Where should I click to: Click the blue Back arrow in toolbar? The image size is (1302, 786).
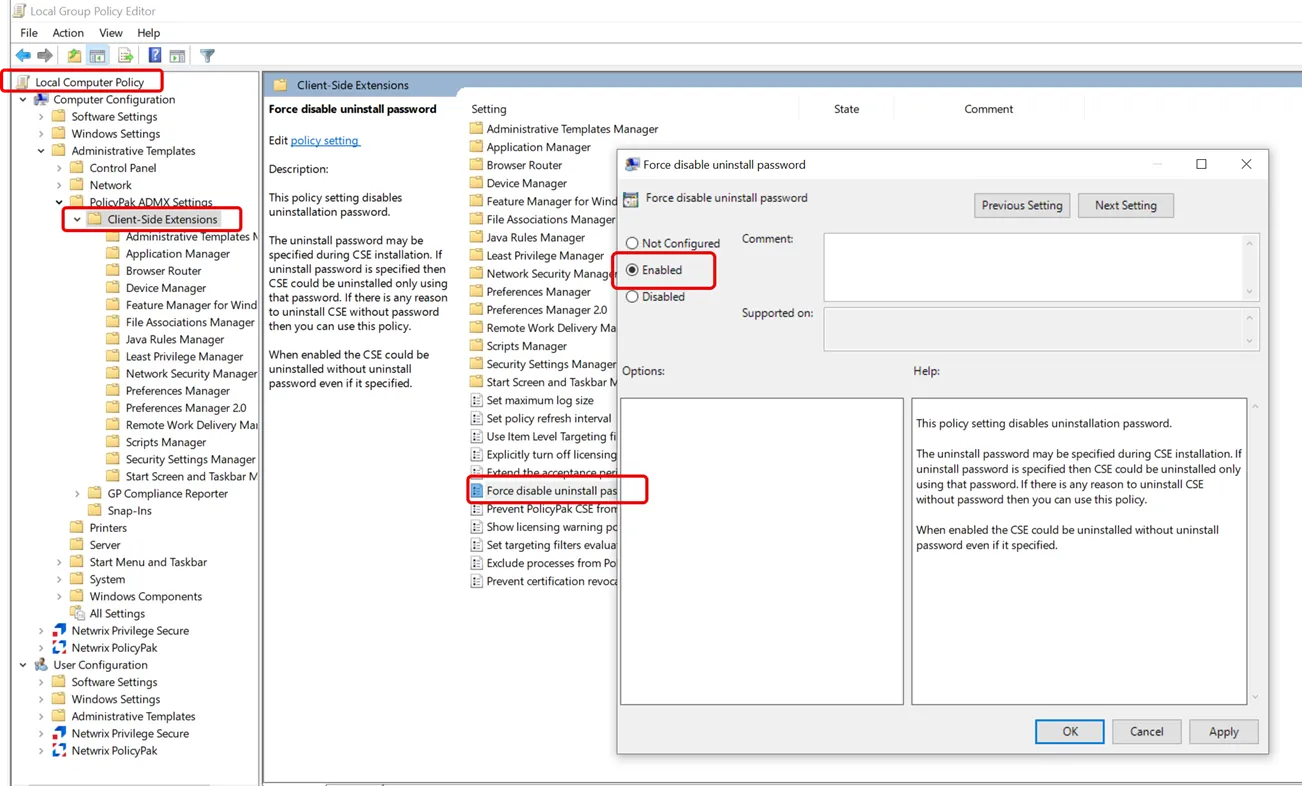[x=23, y=56]
